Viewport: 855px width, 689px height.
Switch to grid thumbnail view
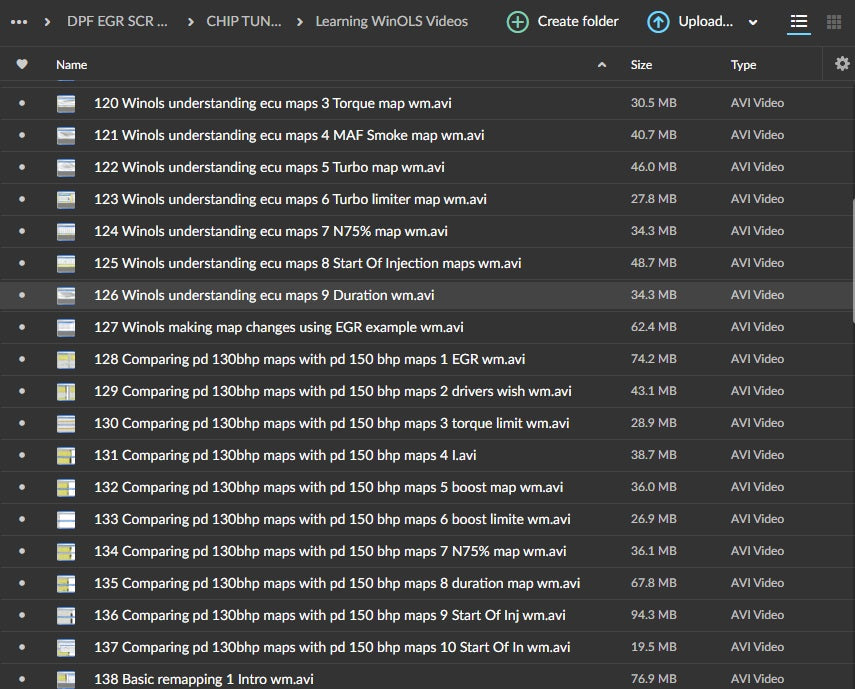tap(833, 22)
